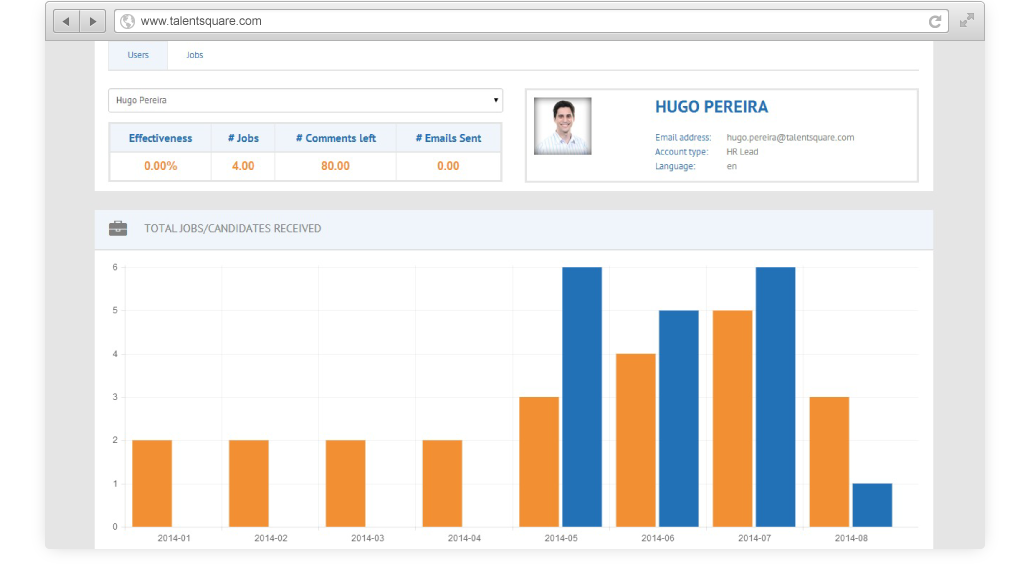
Task: Select the Users tab
Action: [x=138, y=55]
